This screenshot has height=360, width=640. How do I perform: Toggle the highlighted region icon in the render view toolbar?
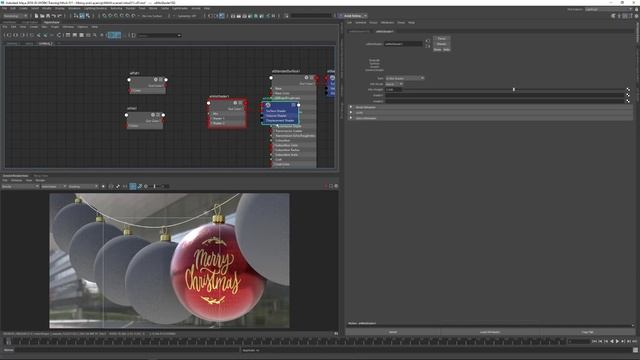(x=133, y=186)
